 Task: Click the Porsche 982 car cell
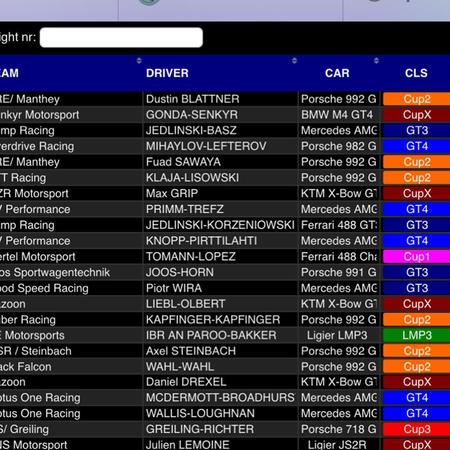339,146
